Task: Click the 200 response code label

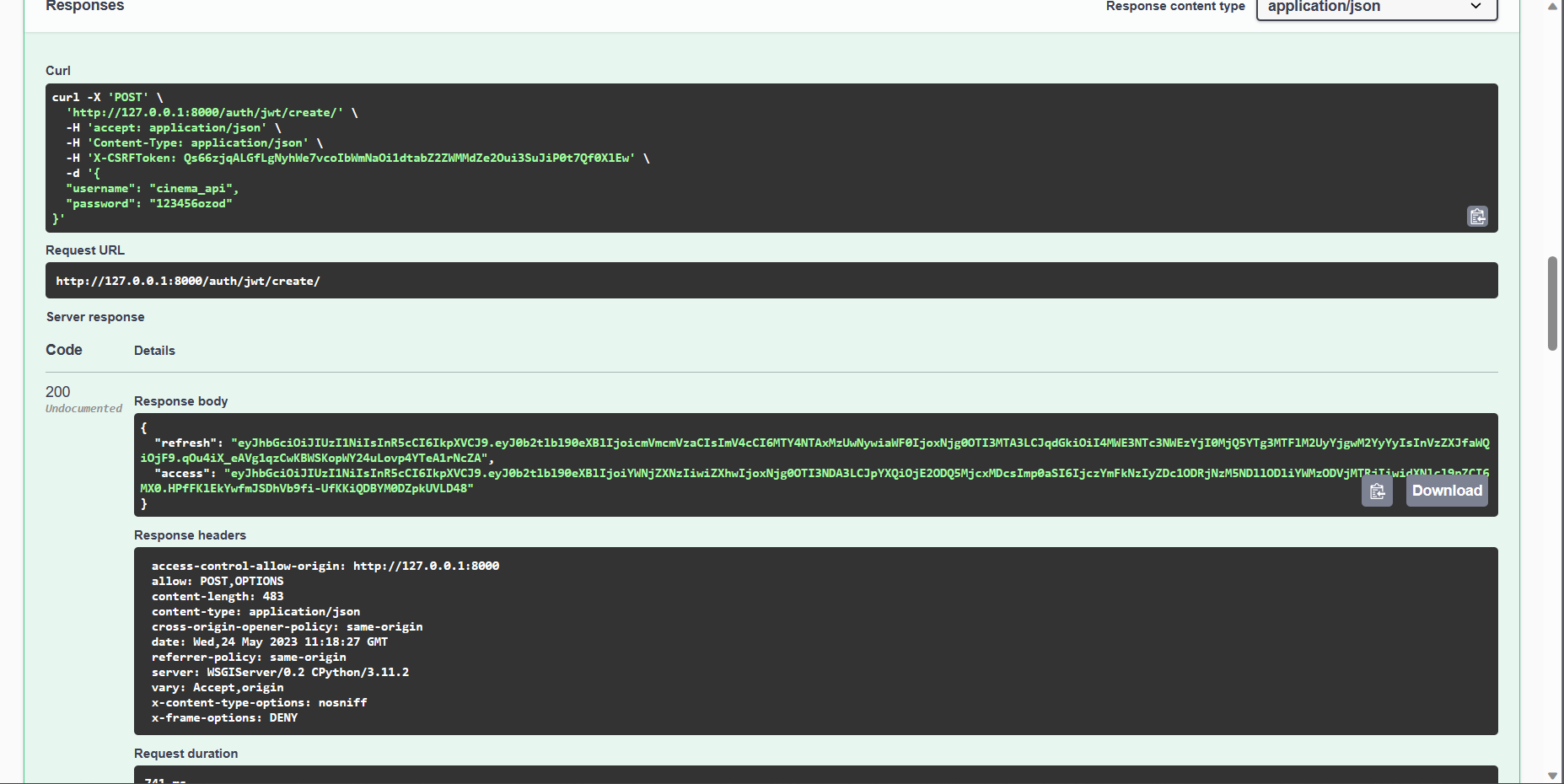Action: click(57, 391)
